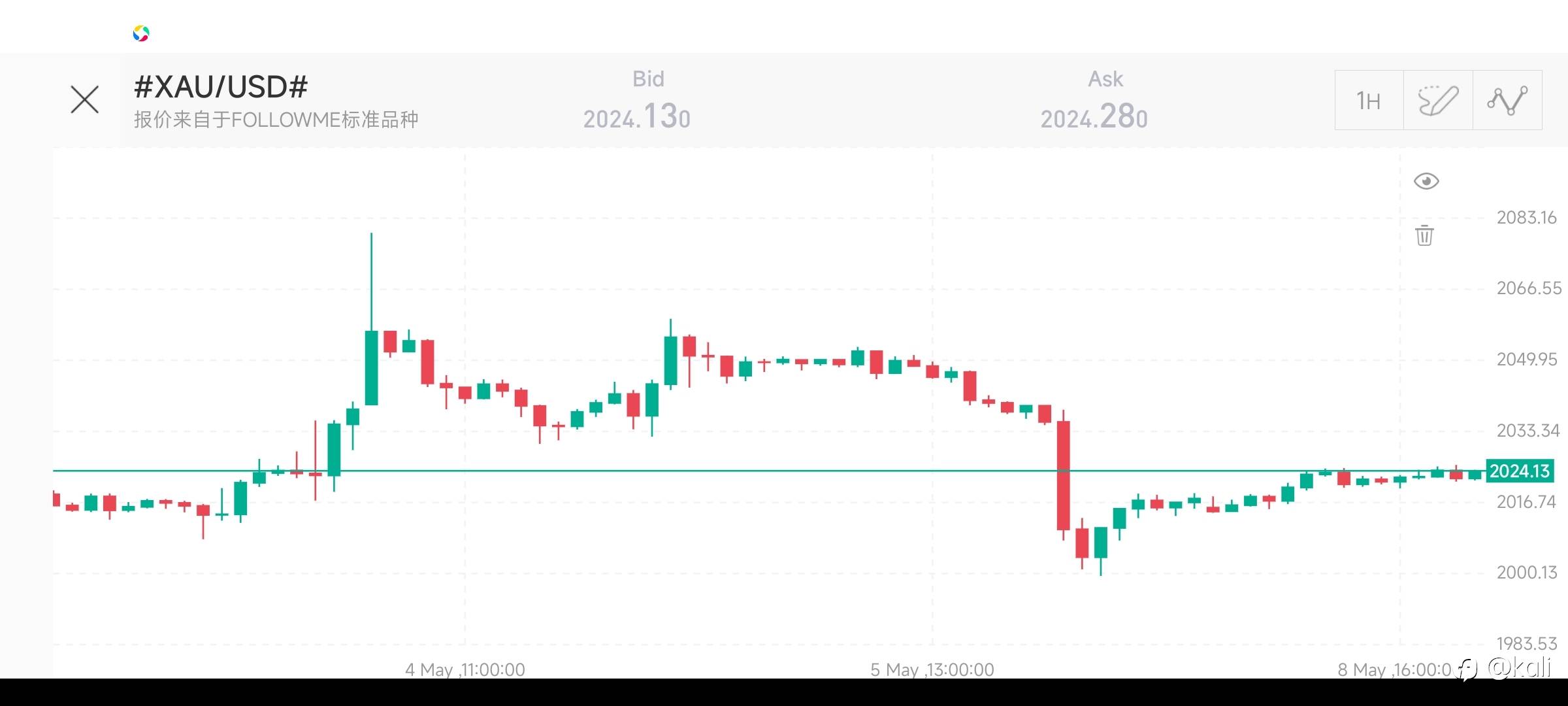Select the 8 May 16:00 time marker
1568x706 pixels.
1394,669
